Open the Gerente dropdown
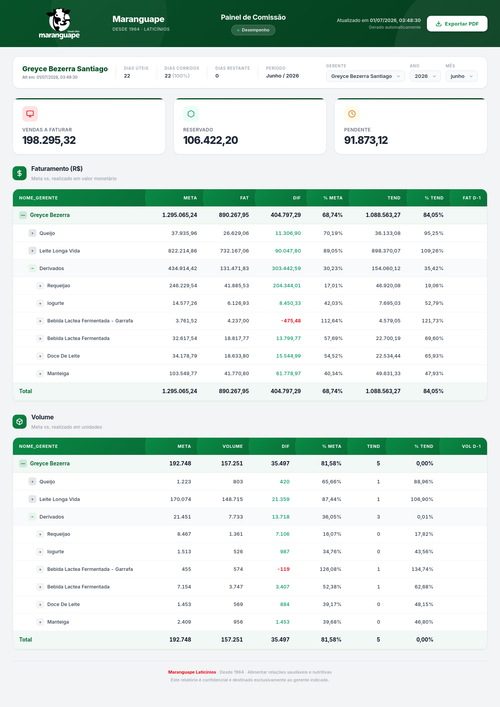The height and width of the screenshot is (707, 500). [x=365, y=76]
